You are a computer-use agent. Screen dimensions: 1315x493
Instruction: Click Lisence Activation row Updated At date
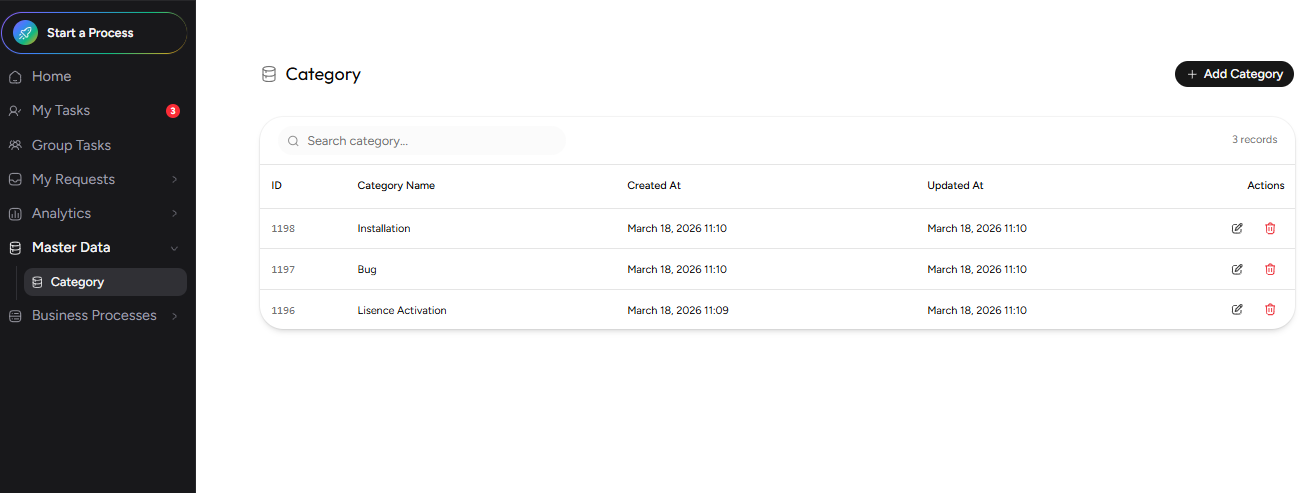tap(977, 311)
